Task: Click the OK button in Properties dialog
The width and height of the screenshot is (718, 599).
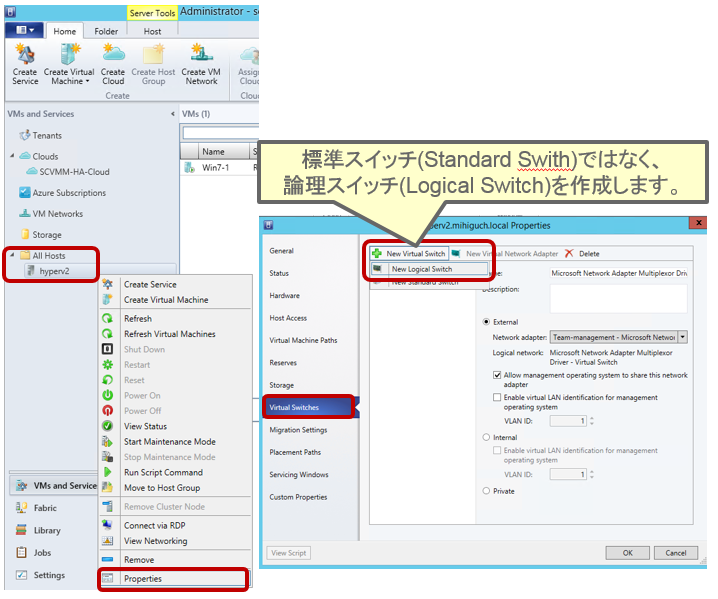Action: pos(627,553)
